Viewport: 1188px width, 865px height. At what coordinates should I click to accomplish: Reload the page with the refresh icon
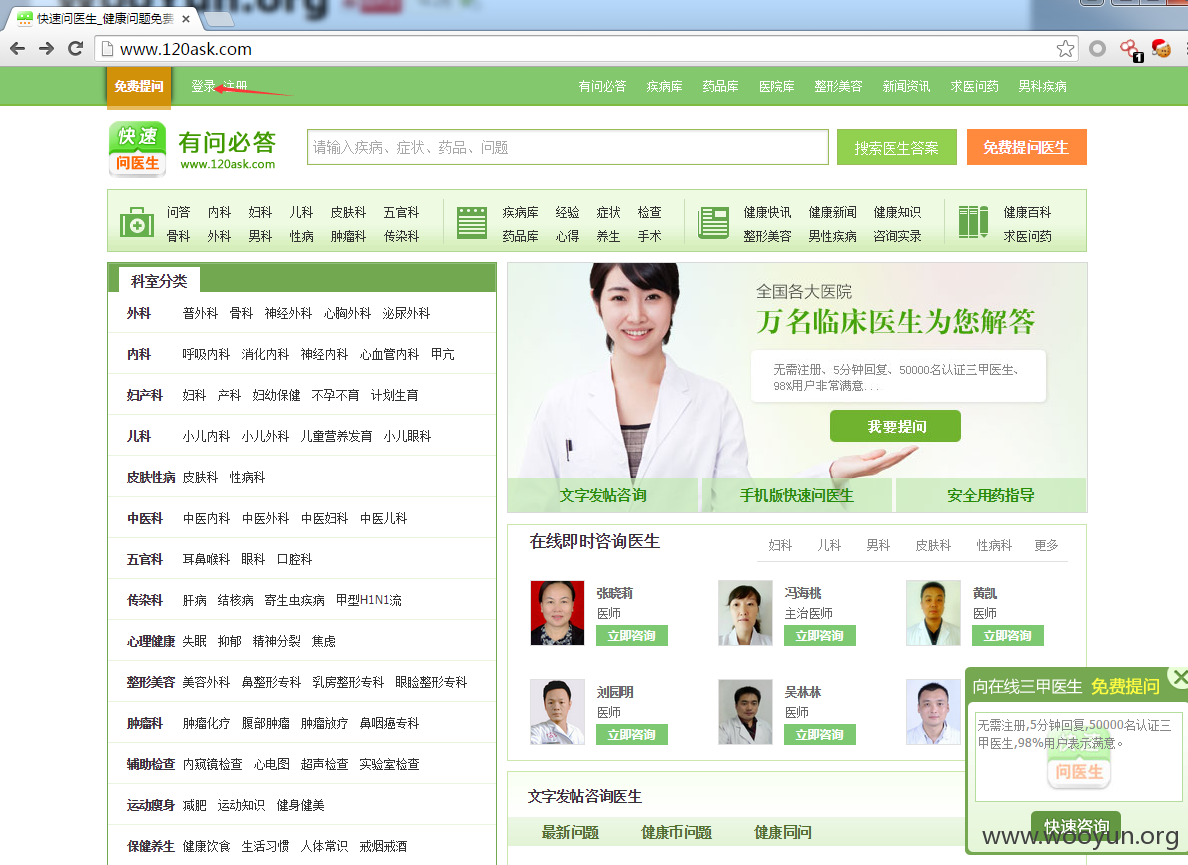75,49
